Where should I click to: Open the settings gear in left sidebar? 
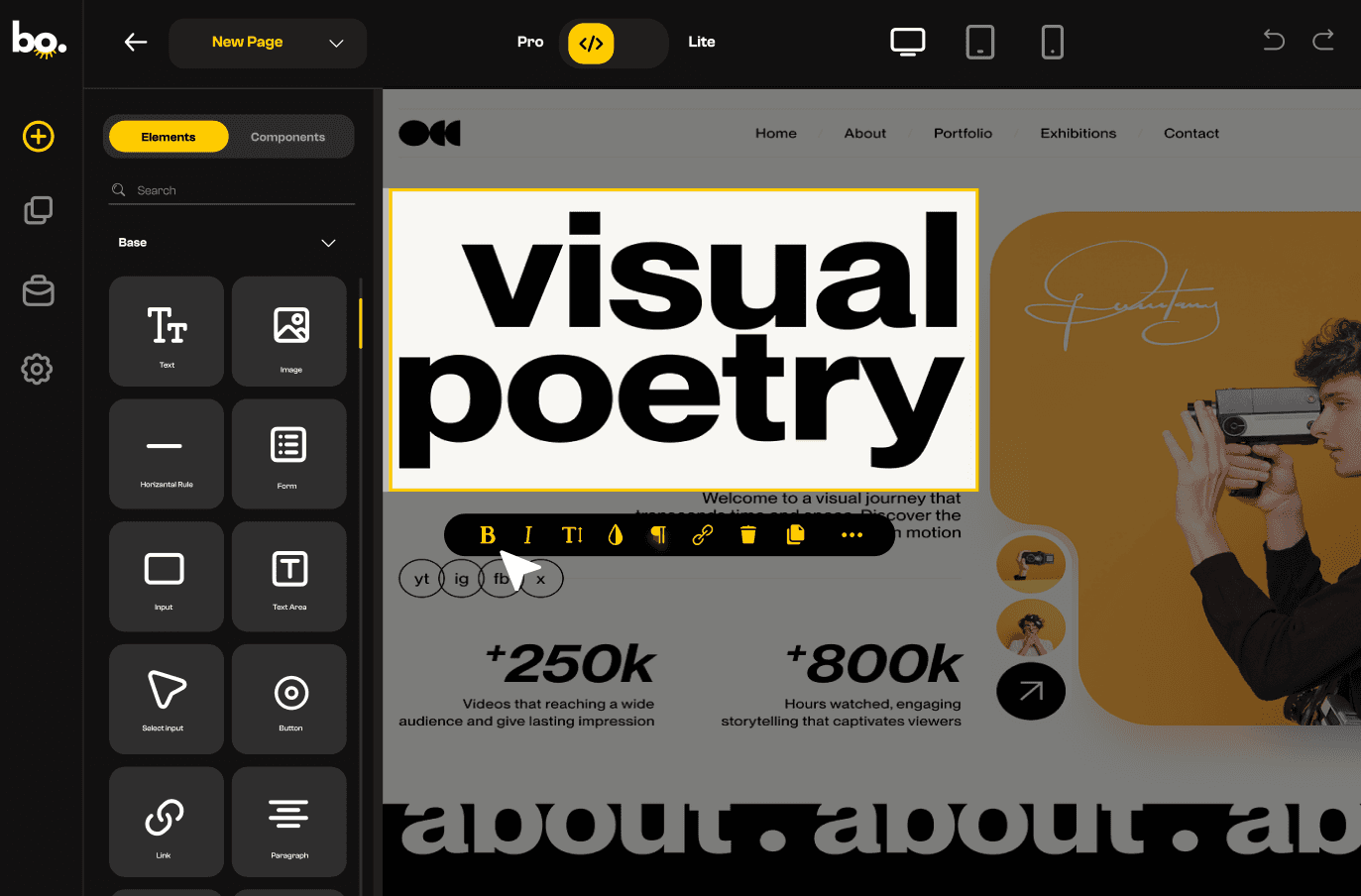pyautogui.click(x=38, y=369)
